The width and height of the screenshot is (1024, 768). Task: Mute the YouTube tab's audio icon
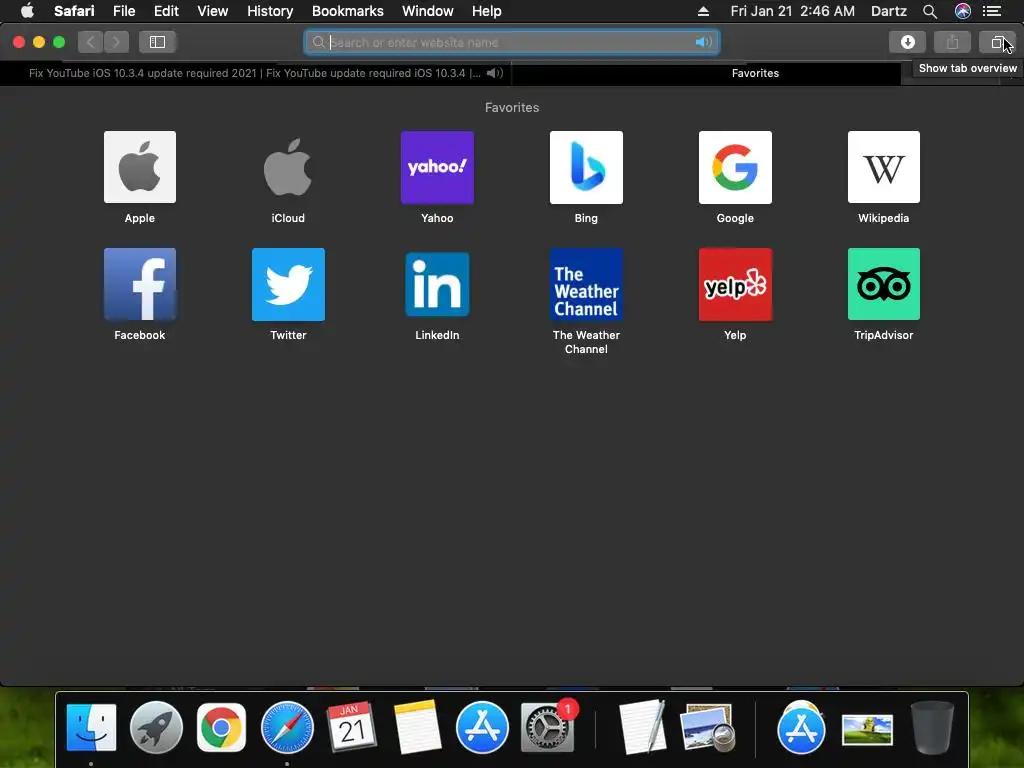(495, 73)
